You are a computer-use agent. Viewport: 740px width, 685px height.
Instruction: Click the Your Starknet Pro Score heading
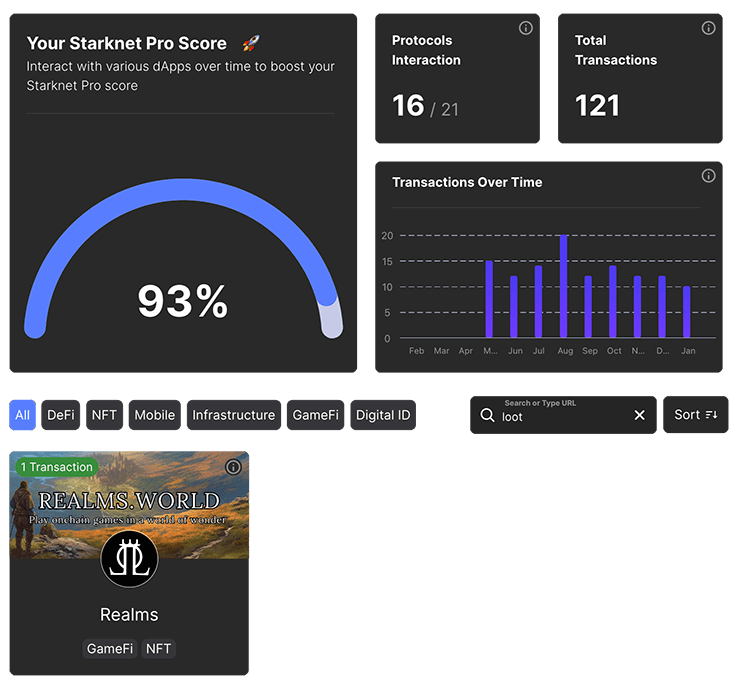click(x=126, y=43)
